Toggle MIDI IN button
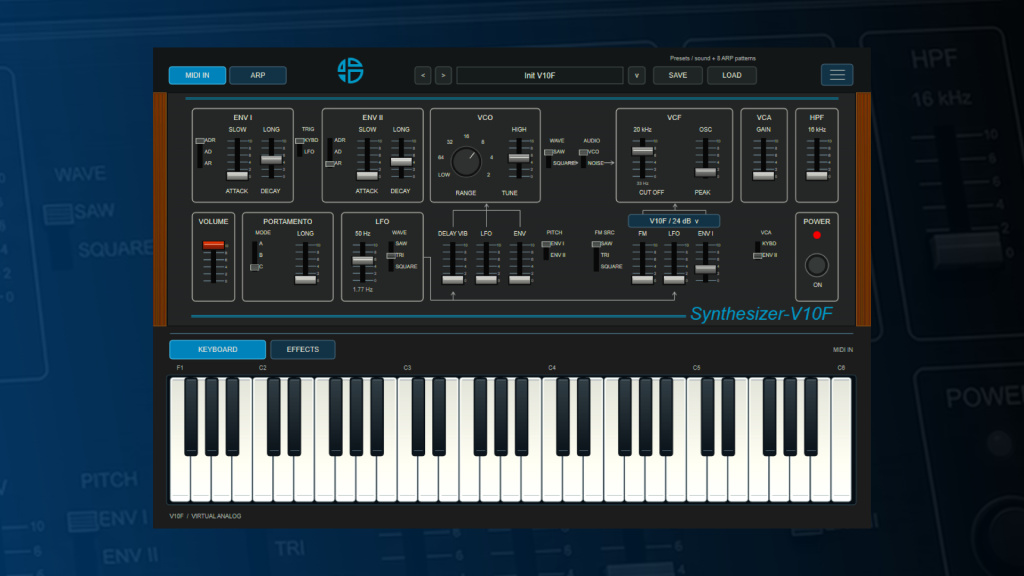The height and width of the screenshot is (576, 1024). pos(197,75)
